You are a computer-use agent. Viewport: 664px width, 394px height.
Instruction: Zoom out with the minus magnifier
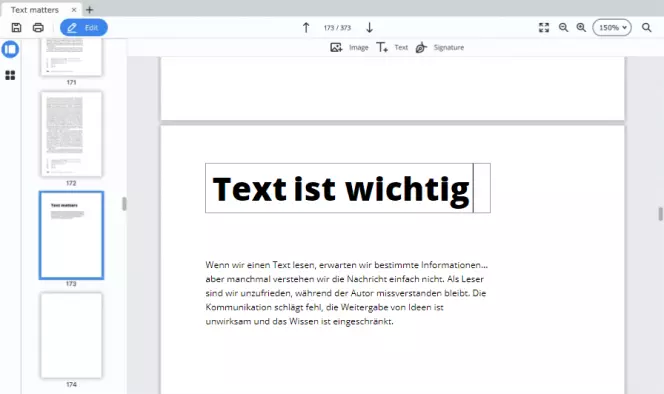pyautogui.click(x=563, y=28)
